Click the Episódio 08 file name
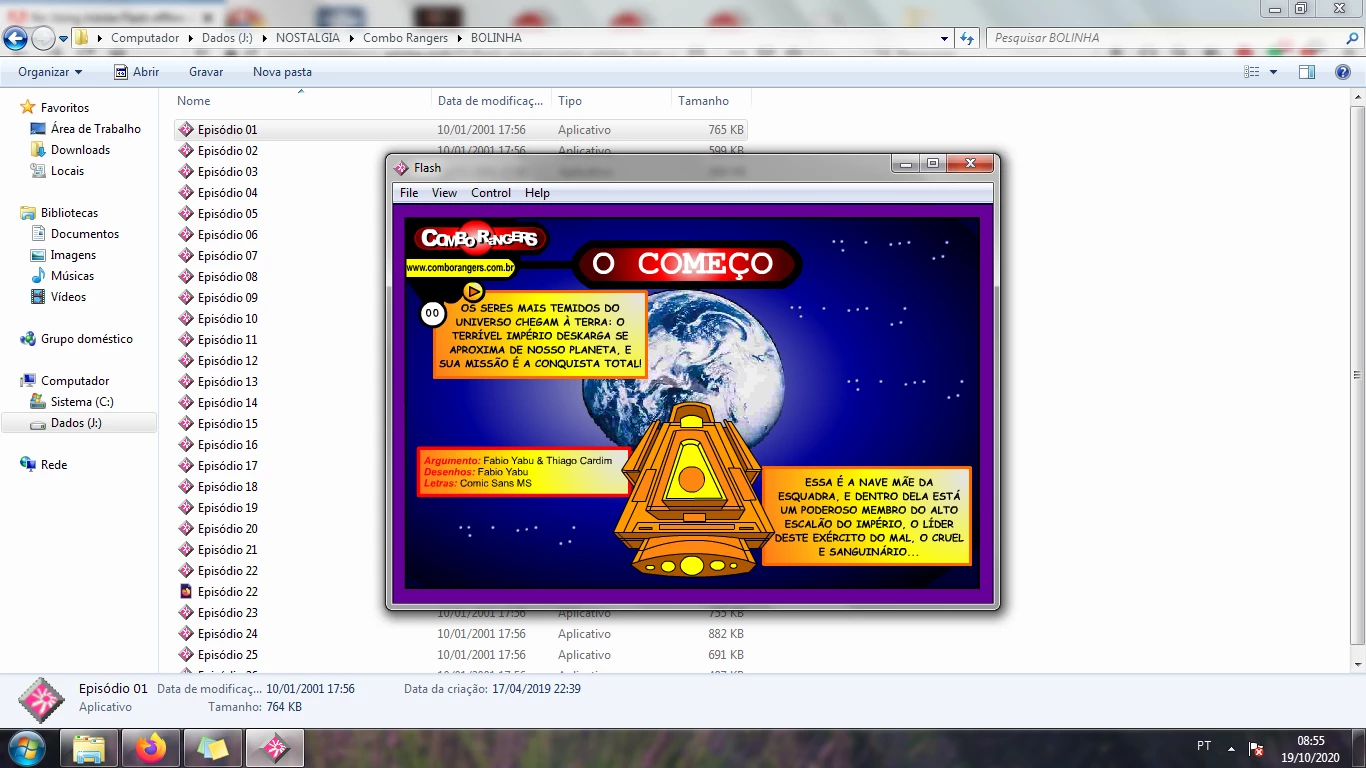Screen dimensions: 1366x768 point(228,277)
